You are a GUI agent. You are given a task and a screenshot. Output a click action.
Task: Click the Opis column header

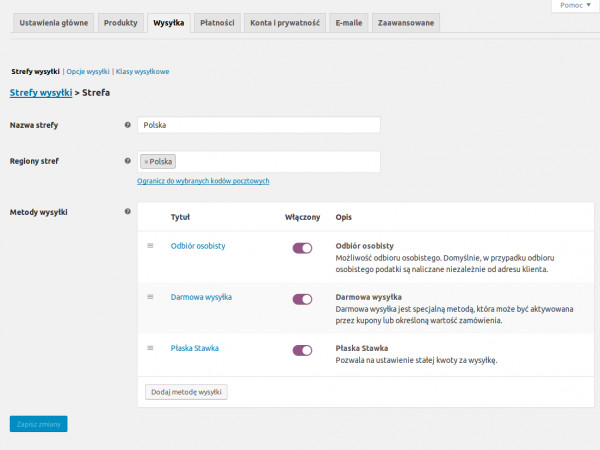click(344, 217)
